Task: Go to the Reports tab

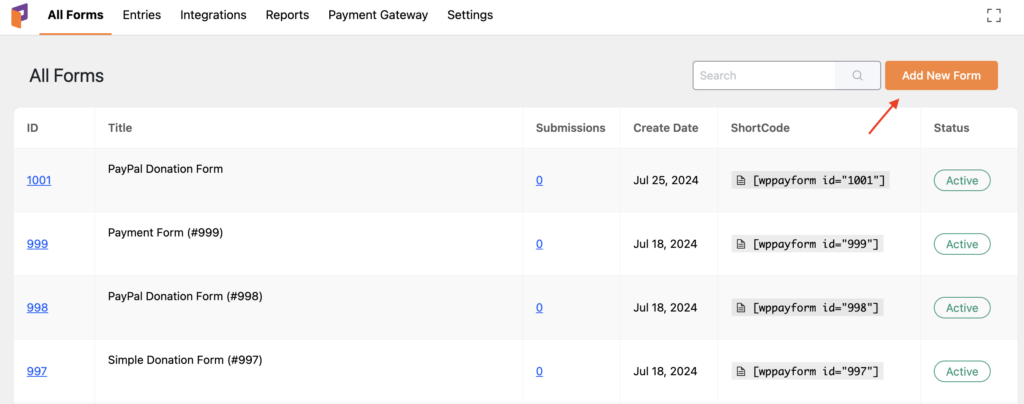Action: point(287,15)
